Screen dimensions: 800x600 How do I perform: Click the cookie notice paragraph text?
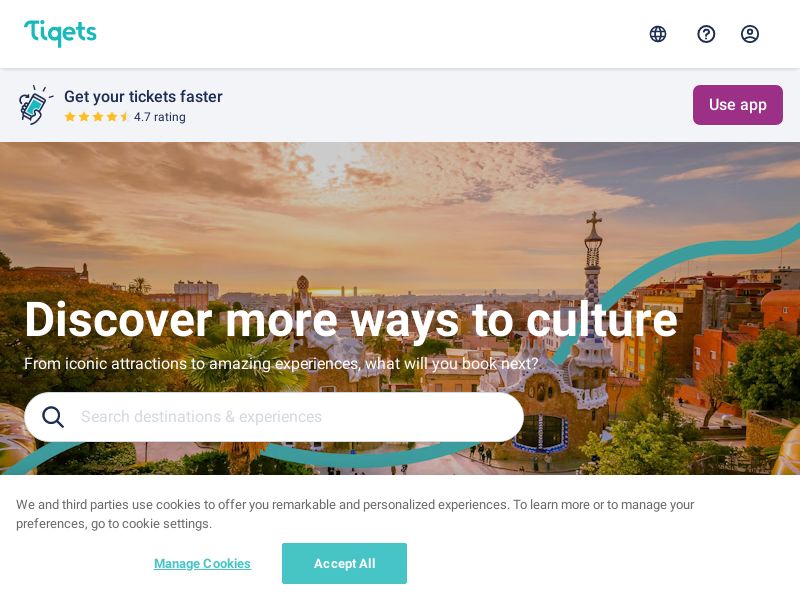pyautogui.click(x=355, y=514)
